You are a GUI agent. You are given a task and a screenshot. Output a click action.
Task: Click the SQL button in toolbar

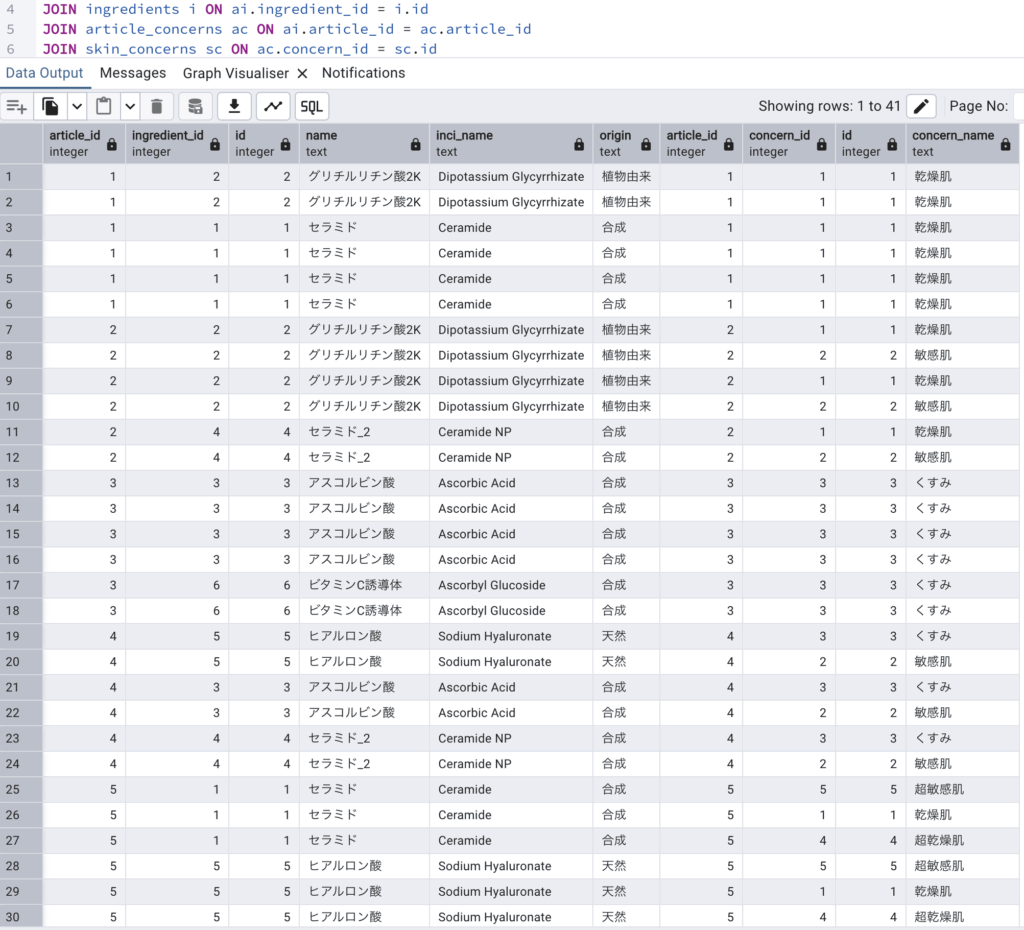coord(312,106)
